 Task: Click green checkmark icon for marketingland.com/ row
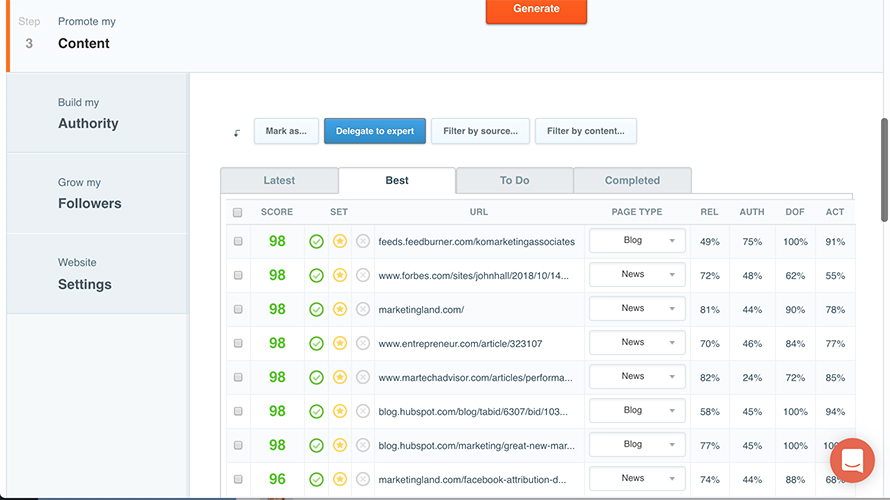coord(316,310)
